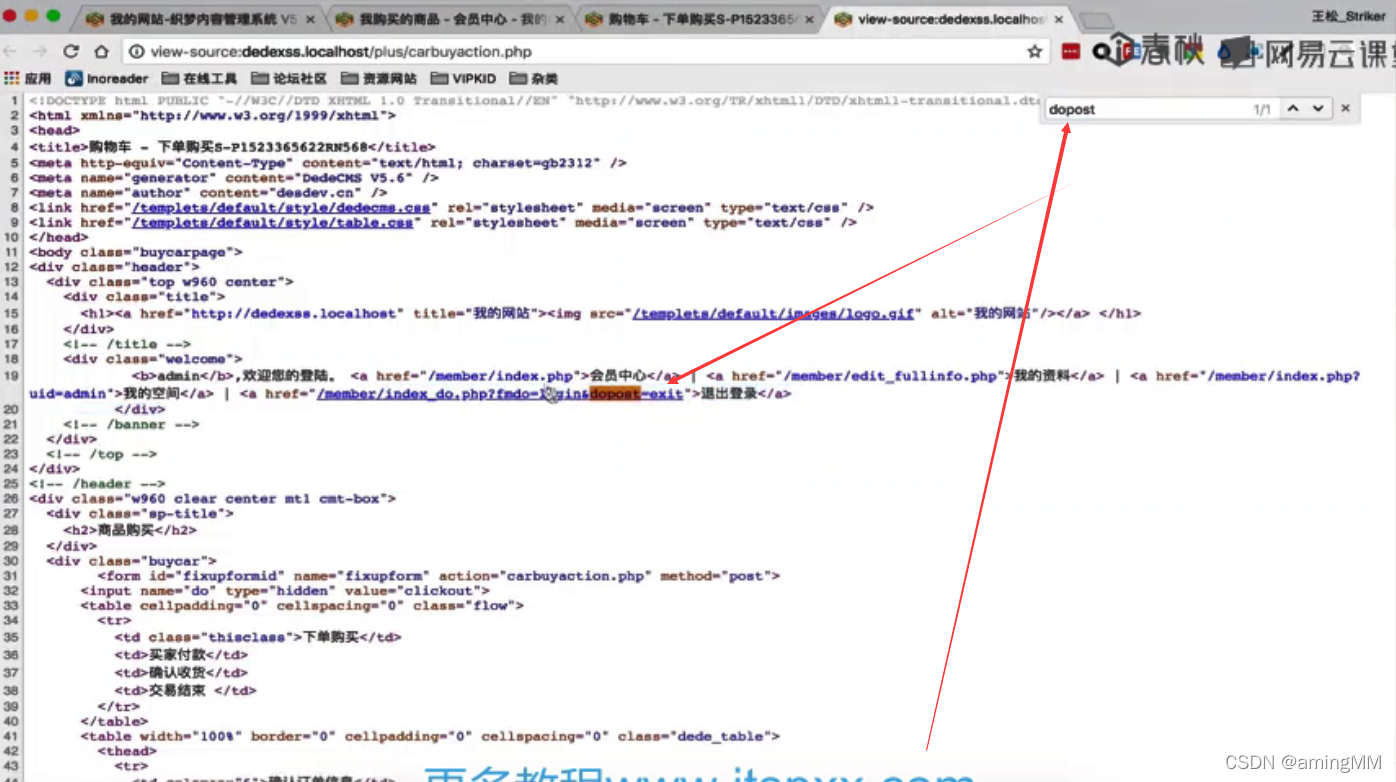Click the 王松_Striker profile button
The image size is (1396, 782).
(1347, 16)
